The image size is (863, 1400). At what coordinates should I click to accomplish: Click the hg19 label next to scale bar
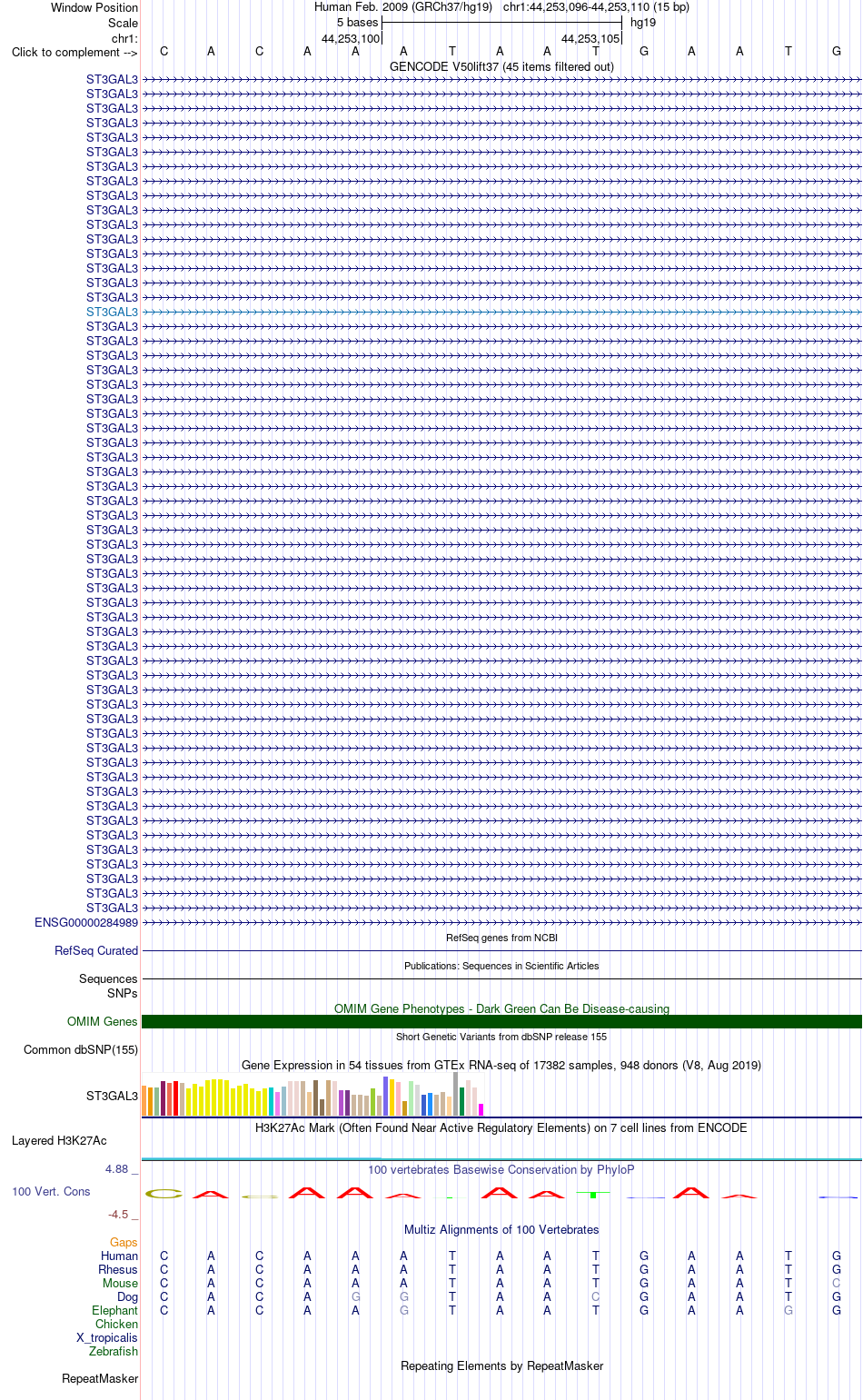(643, 22)
